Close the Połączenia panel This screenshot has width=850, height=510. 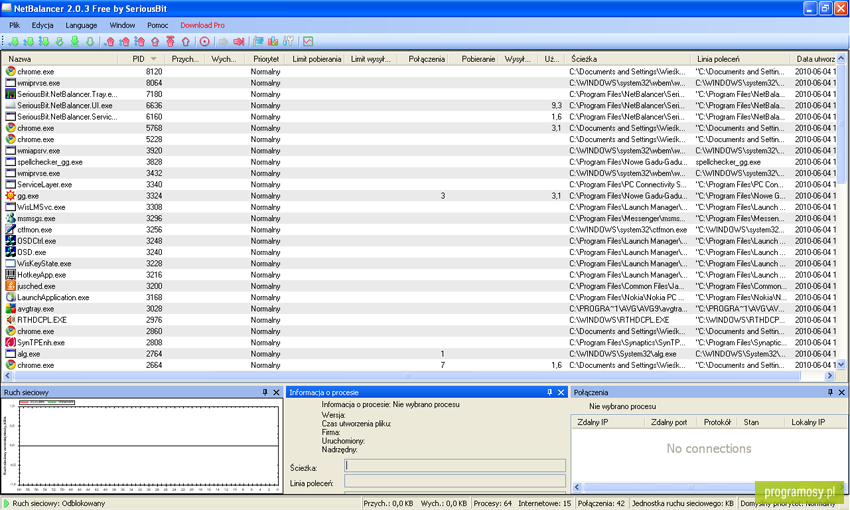[x=842, y=392]
